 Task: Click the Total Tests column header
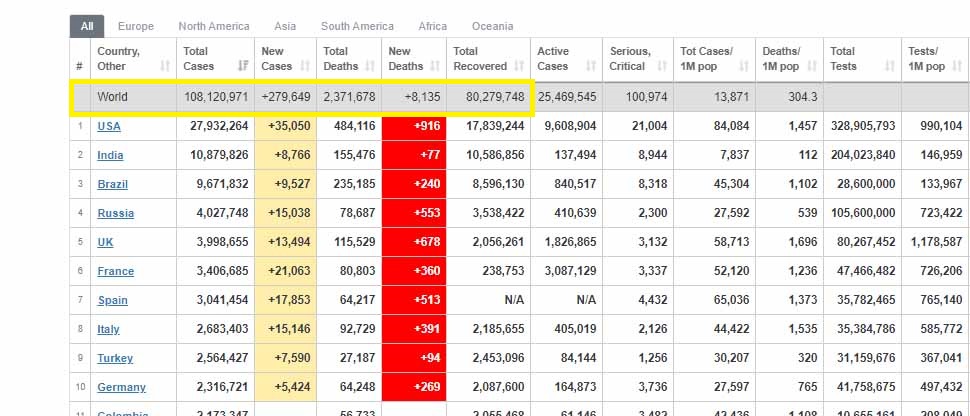pos(862,59)
